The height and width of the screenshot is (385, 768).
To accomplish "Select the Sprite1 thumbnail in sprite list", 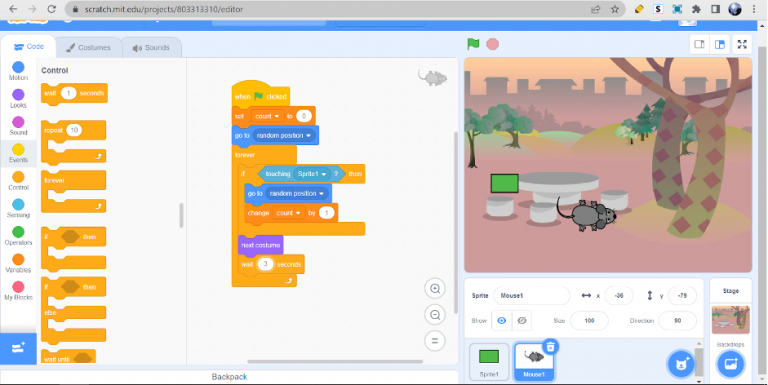I will 489,361.
